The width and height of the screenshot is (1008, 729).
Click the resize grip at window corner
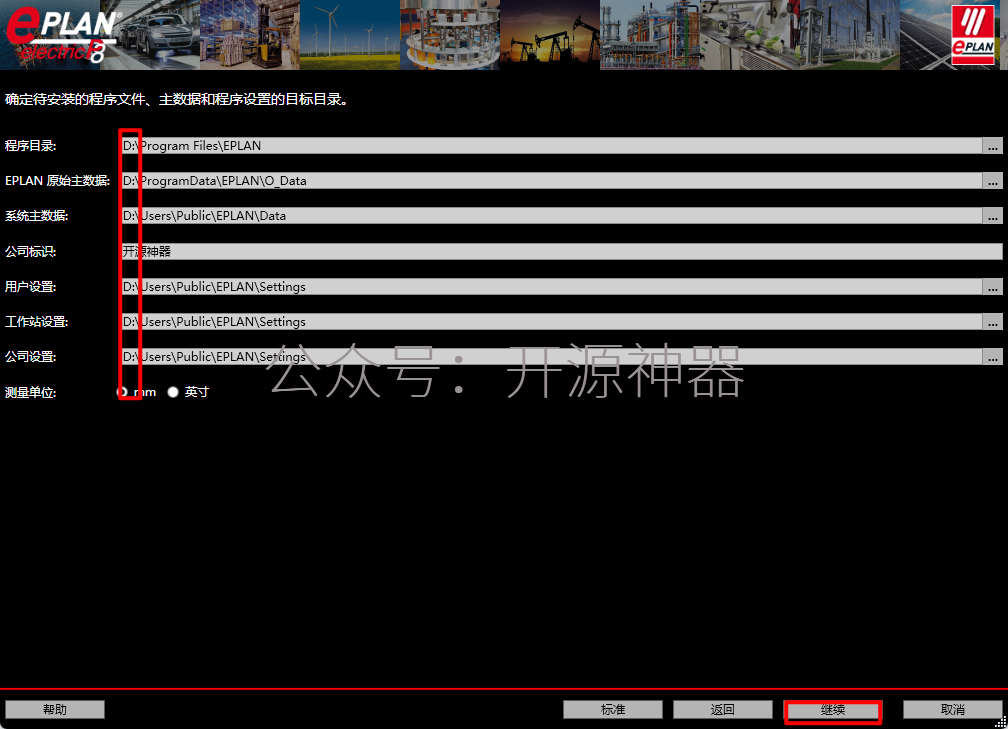coord(1002,723)
